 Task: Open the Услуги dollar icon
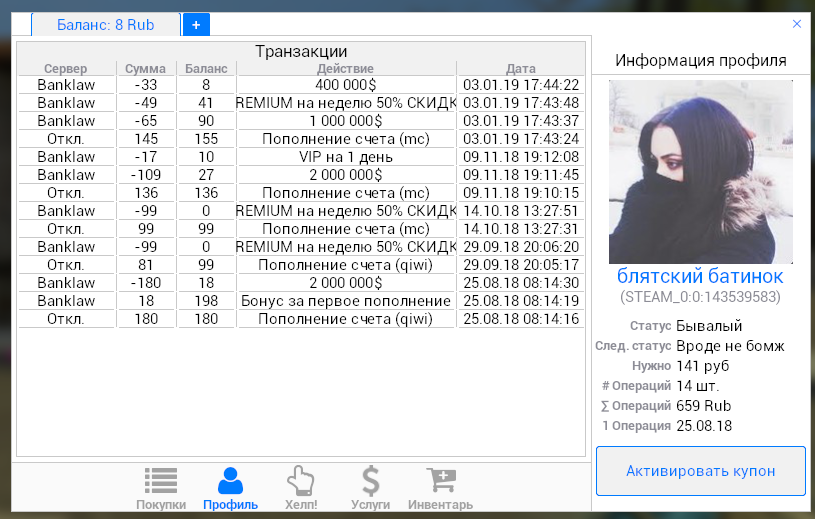click(x=370, y=481)
